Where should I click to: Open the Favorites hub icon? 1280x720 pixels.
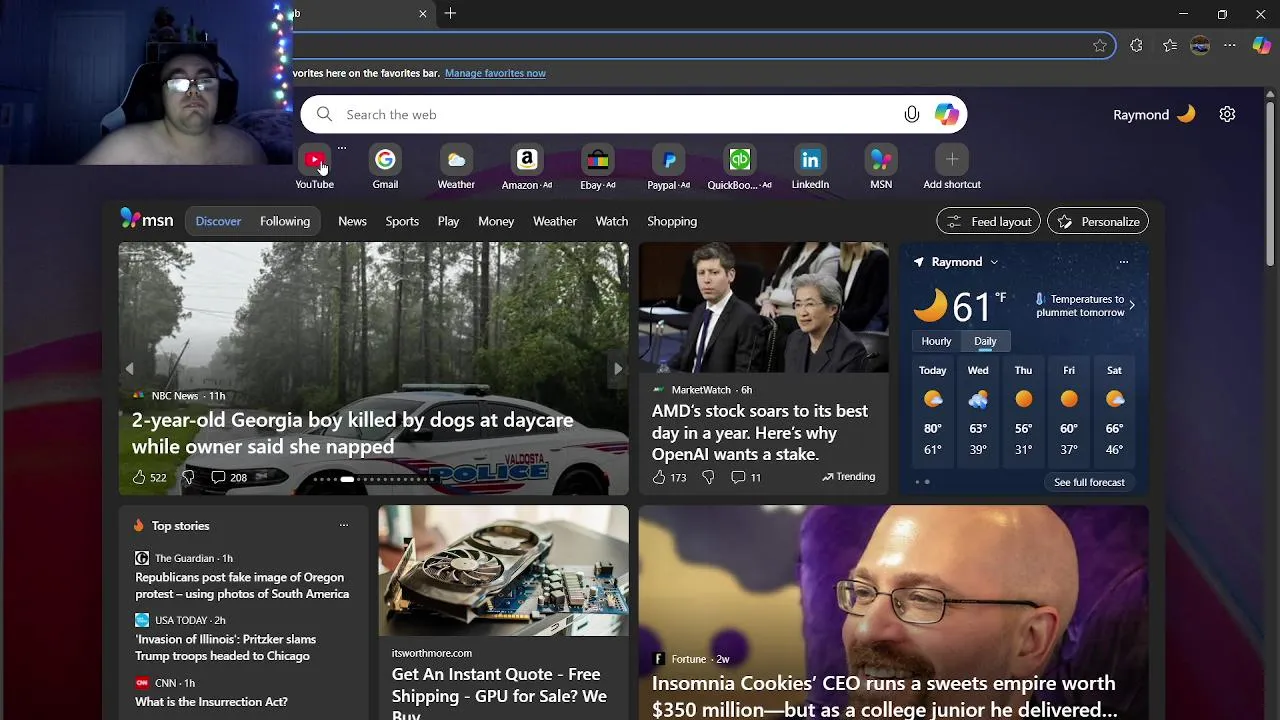pyautogui.click(x=1170, y=45)
